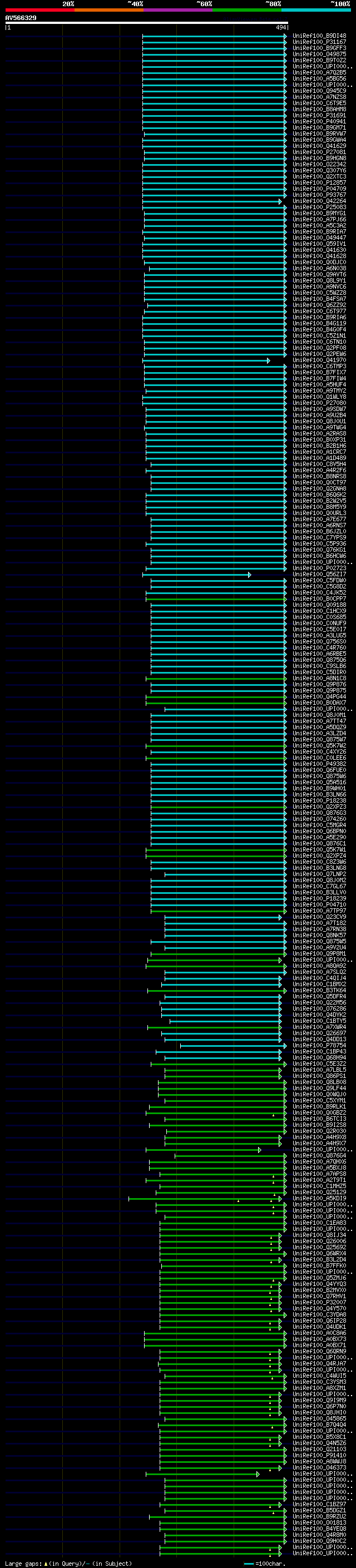Select hit label UniRef100_B5X8C1
The width and height of the screenshot is (356, 1568).
[319, 1437]
